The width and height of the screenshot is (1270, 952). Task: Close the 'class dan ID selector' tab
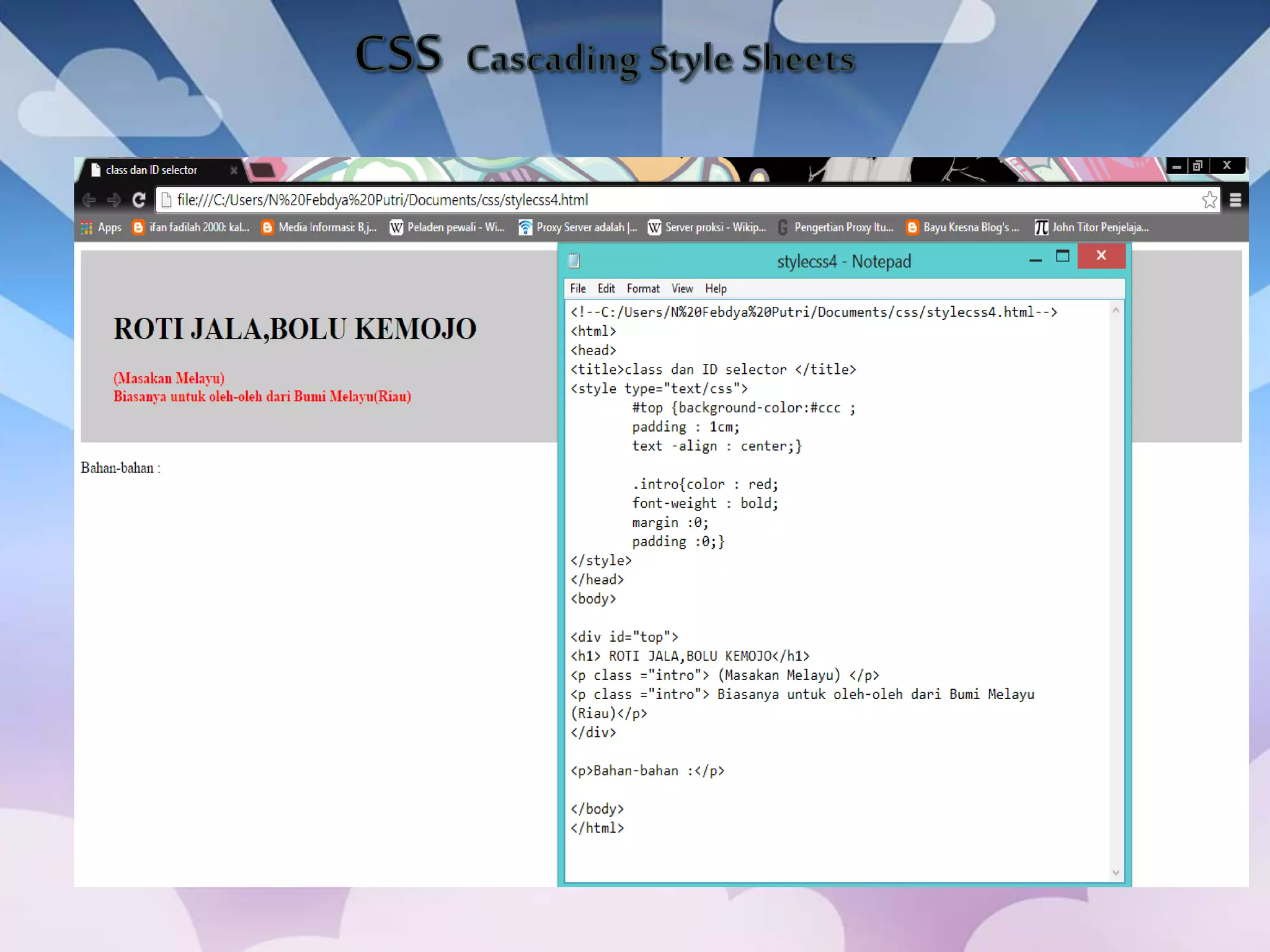[x=234, y=170]
